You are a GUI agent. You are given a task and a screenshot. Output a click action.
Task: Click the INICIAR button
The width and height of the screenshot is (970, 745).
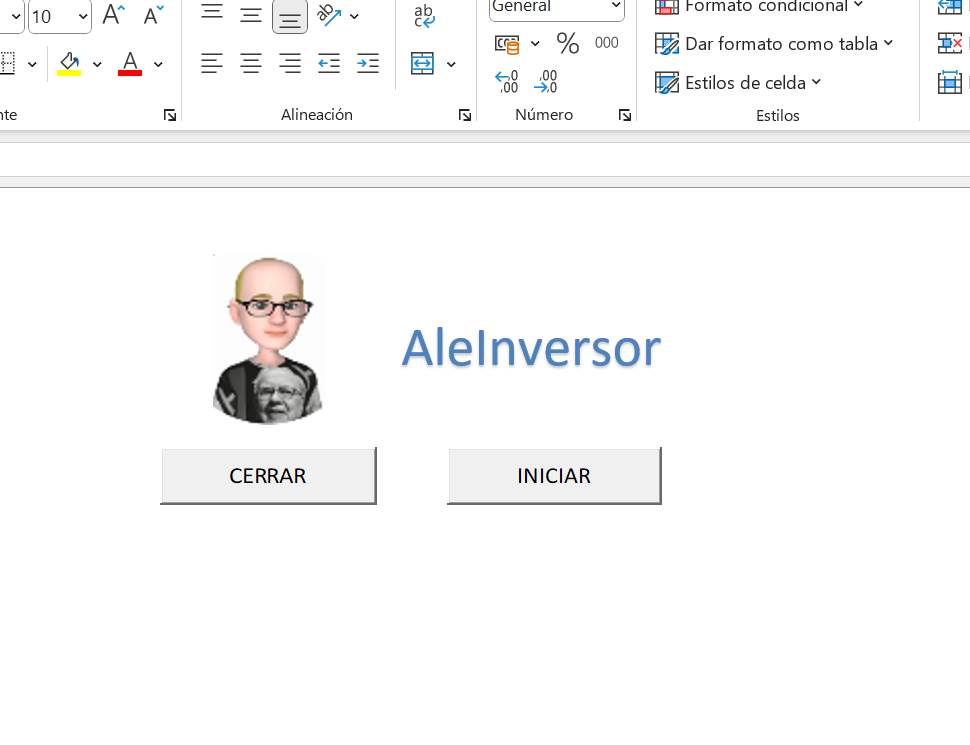click(554, 476)
